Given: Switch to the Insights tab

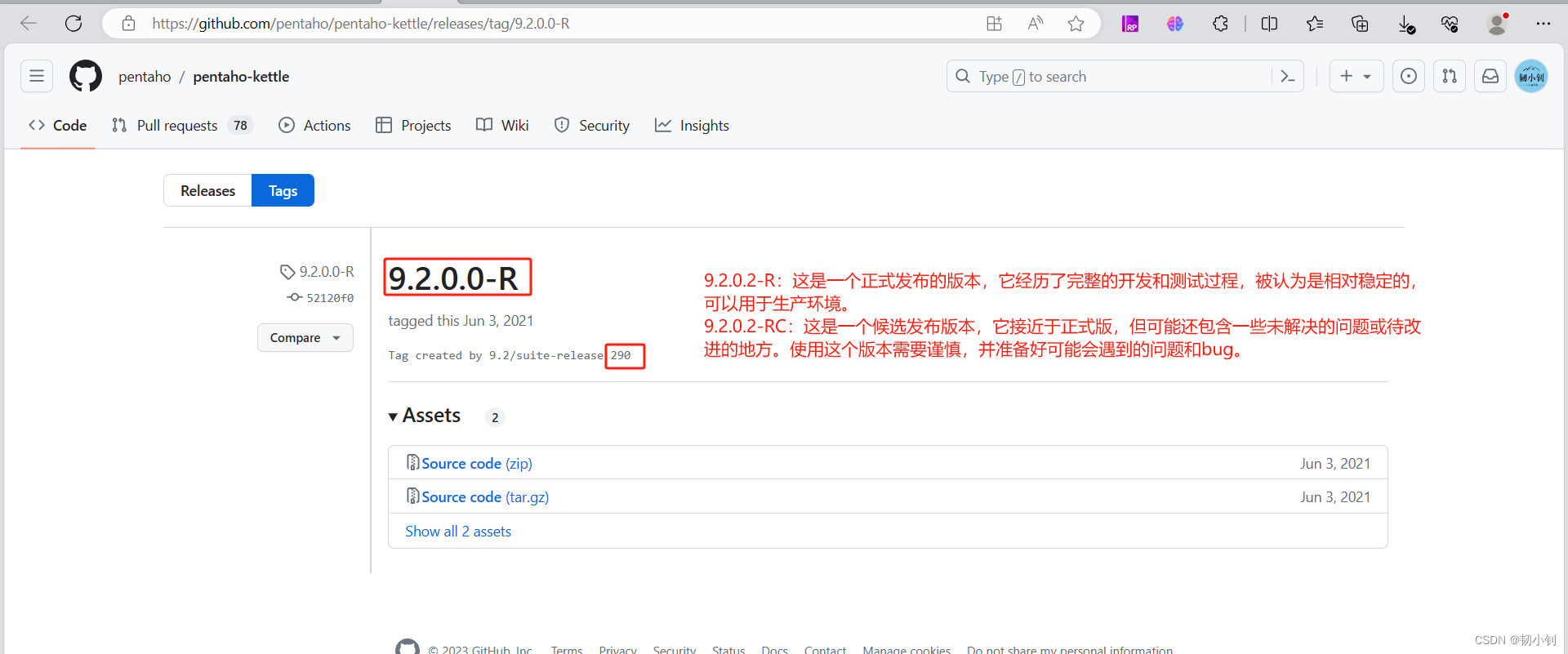Looking at the screenshot, I should point(692,125).
